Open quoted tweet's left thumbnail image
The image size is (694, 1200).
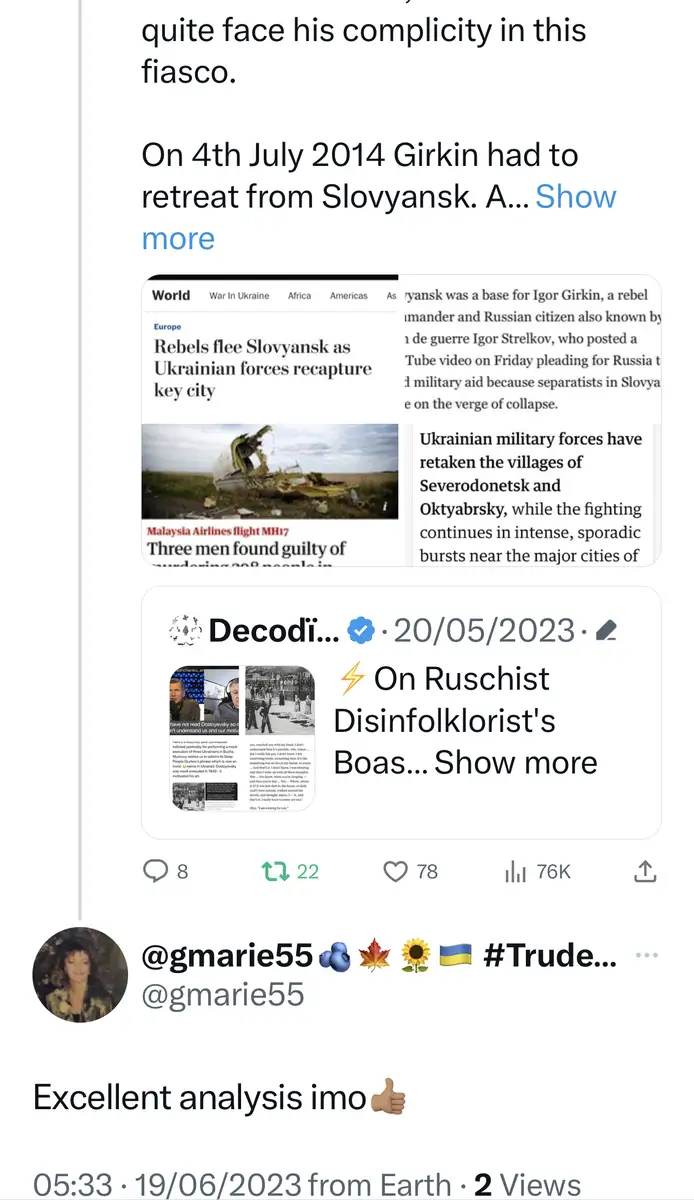click(x=204, y=735)
